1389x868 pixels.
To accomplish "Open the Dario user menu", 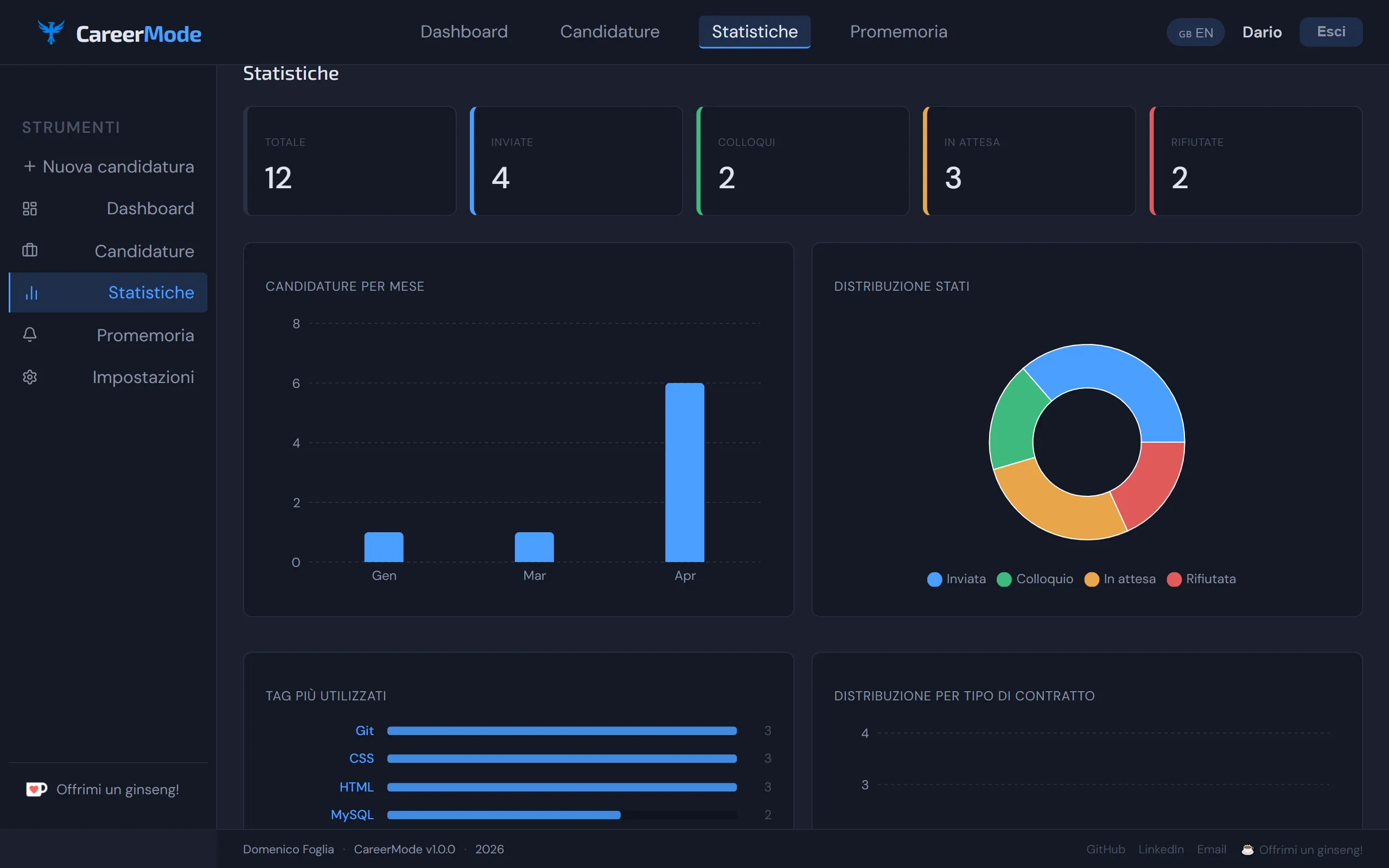I will coord(1261,32).
